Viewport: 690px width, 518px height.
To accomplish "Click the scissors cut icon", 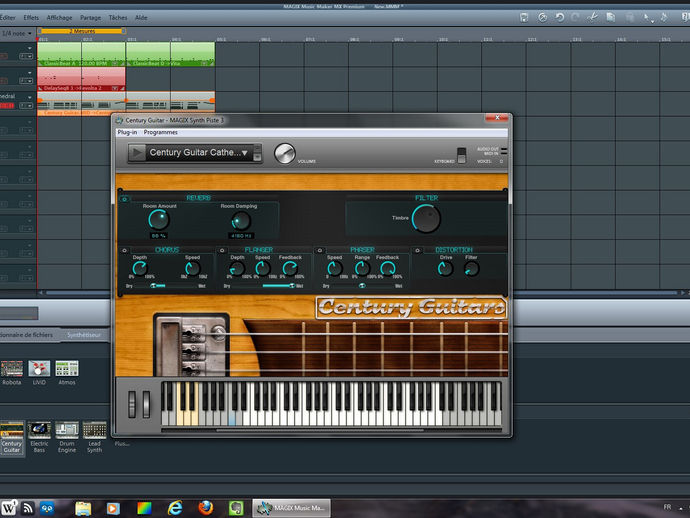I will tap(592, 18).
